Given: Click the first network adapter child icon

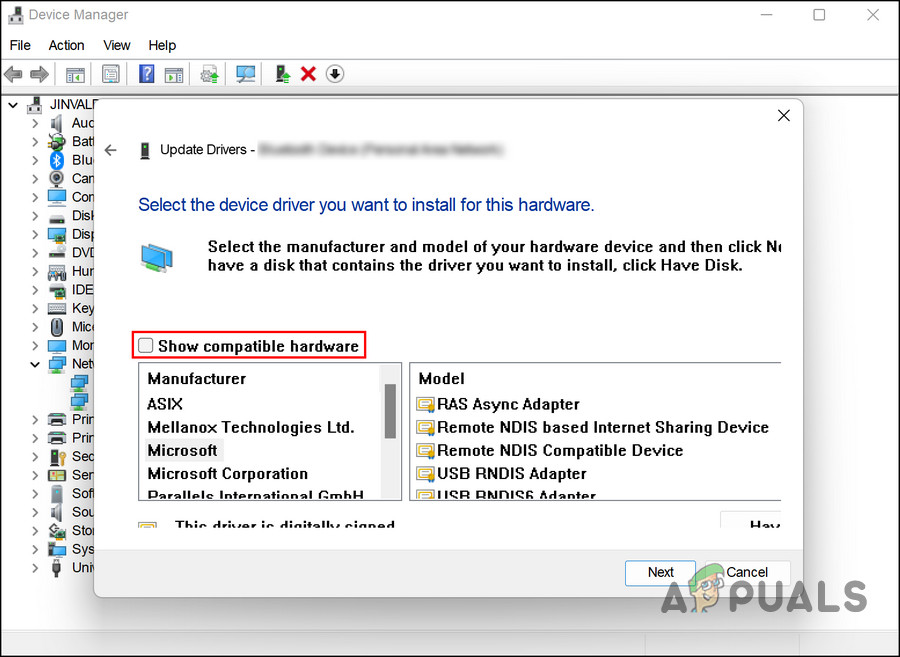Looking at the screenshot, I should click(79, 382).
